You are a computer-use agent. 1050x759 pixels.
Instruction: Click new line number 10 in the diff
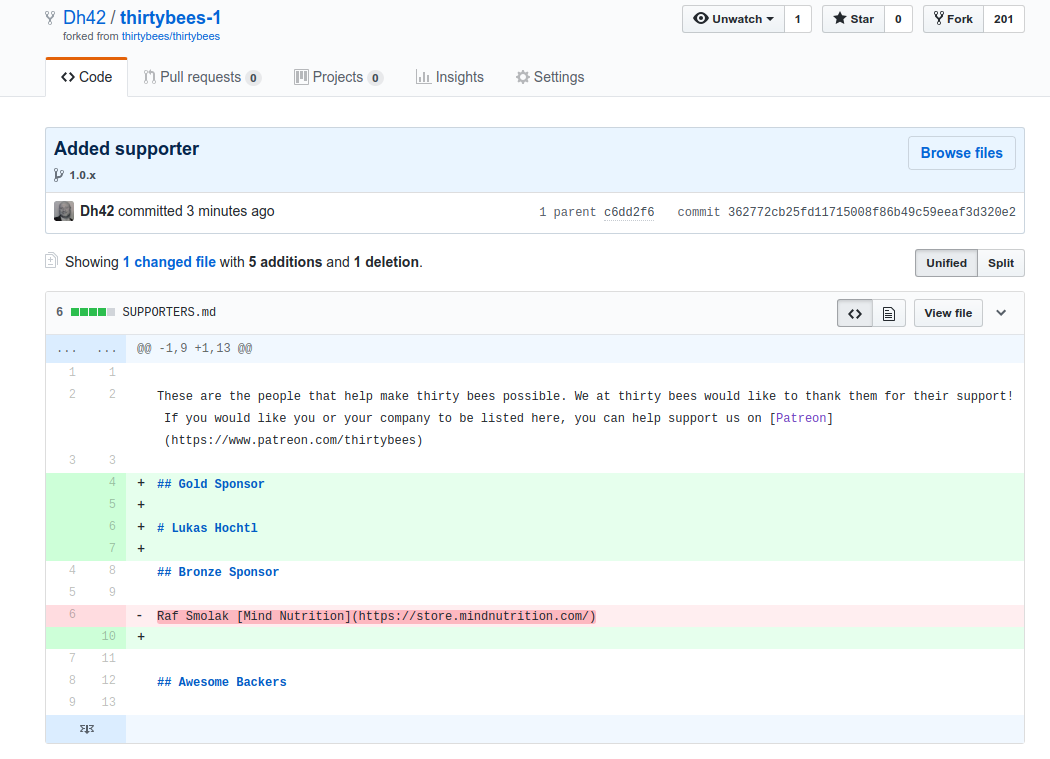(108, 636)
